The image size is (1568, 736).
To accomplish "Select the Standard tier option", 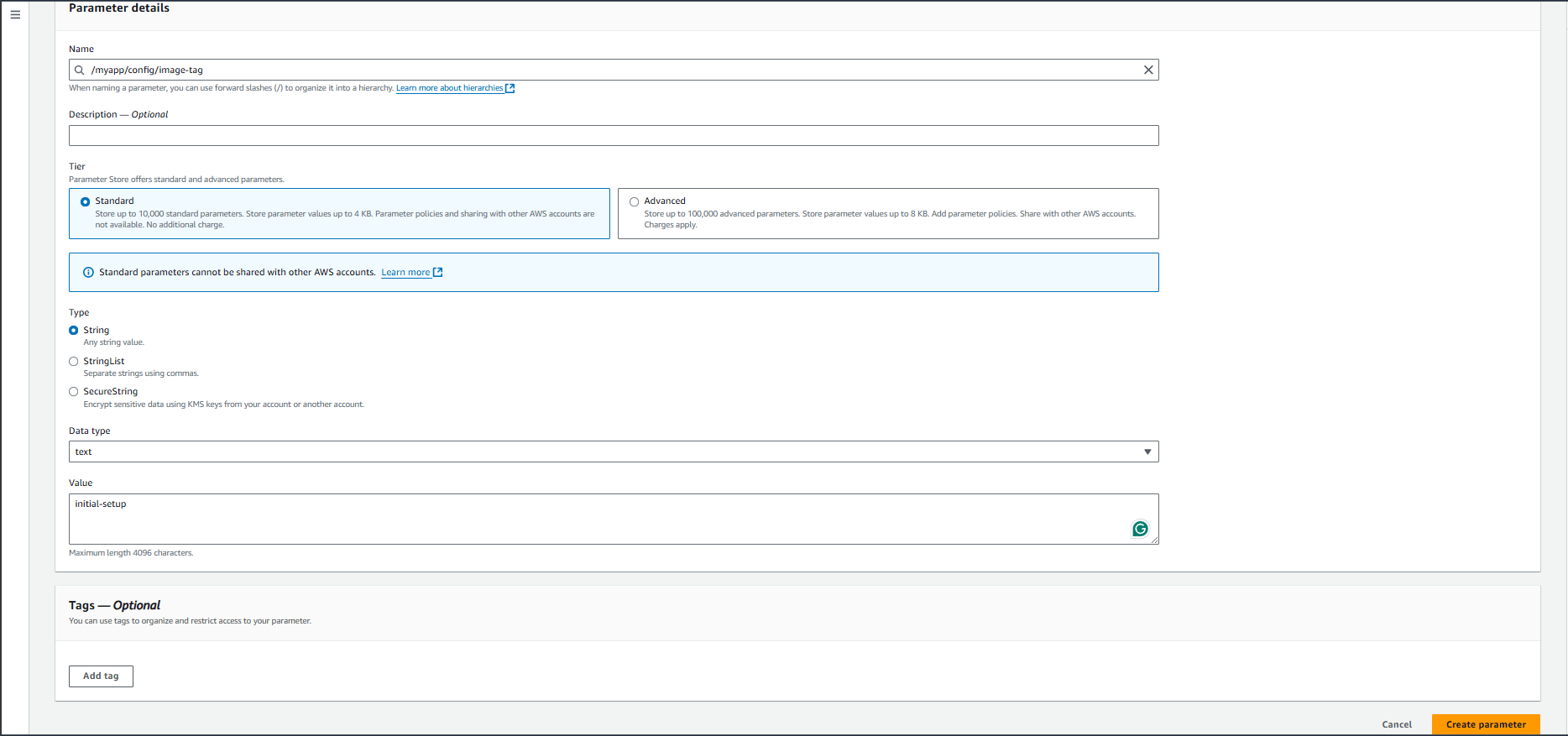I will coord(86,201).
